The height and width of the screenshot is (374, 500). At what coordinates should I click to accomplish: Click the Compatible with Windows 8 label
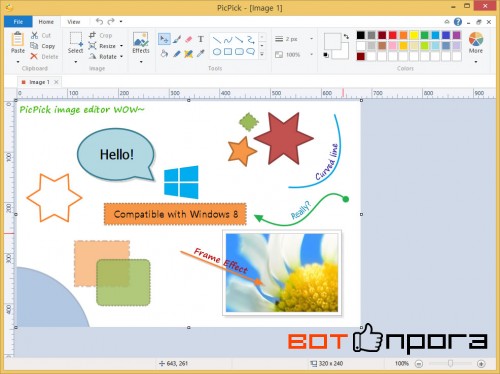coord(176,214)
